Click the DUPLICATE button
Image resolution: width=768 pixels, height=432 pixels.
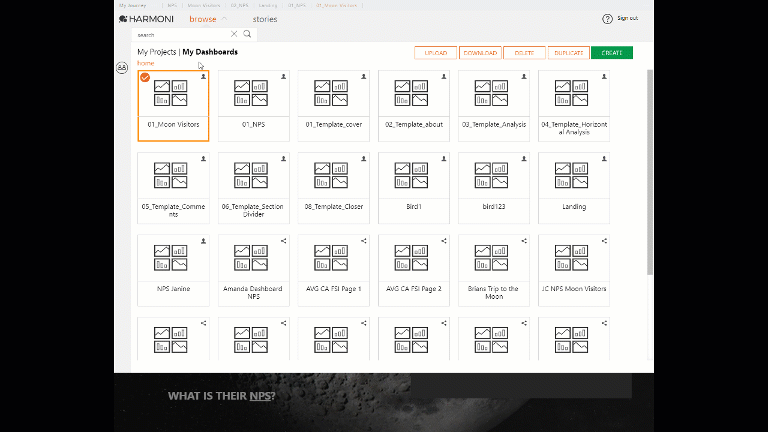pyautogui.click(x=569, y=53)
